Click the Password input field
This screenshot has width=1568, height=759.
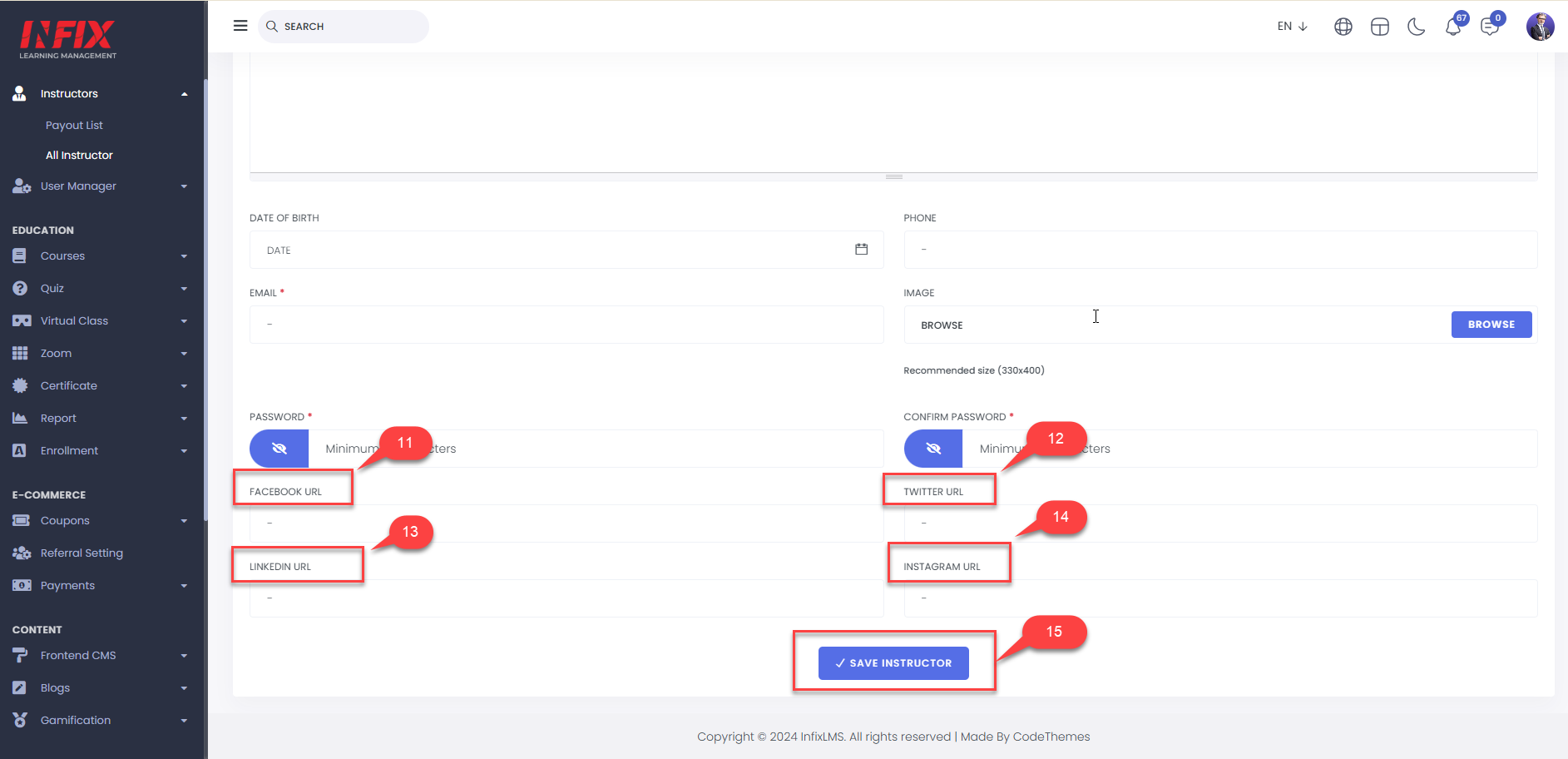pos(596,449)
